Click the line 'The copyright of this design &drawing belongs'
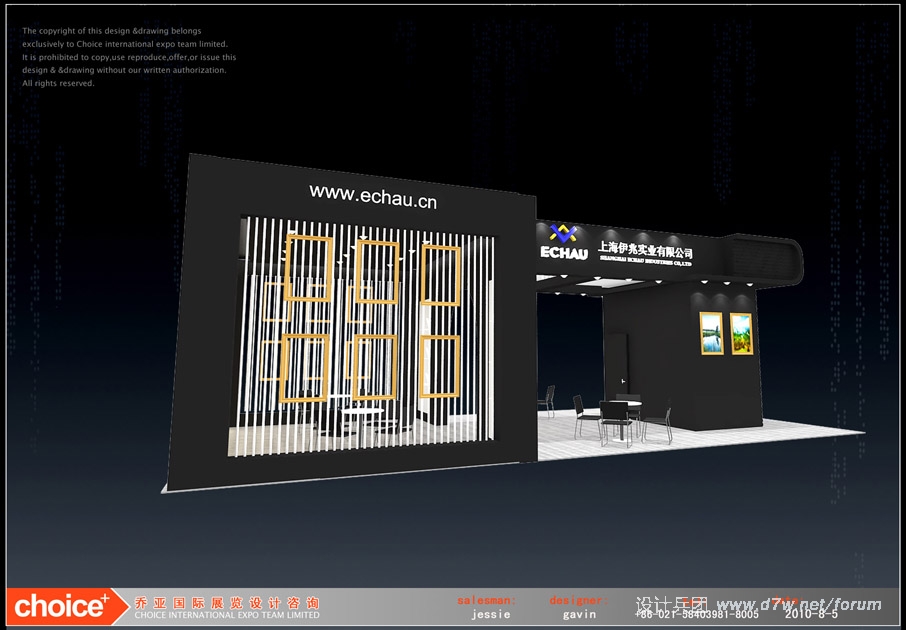The height and width of the screenshot is (630, 906). [112, 31]
